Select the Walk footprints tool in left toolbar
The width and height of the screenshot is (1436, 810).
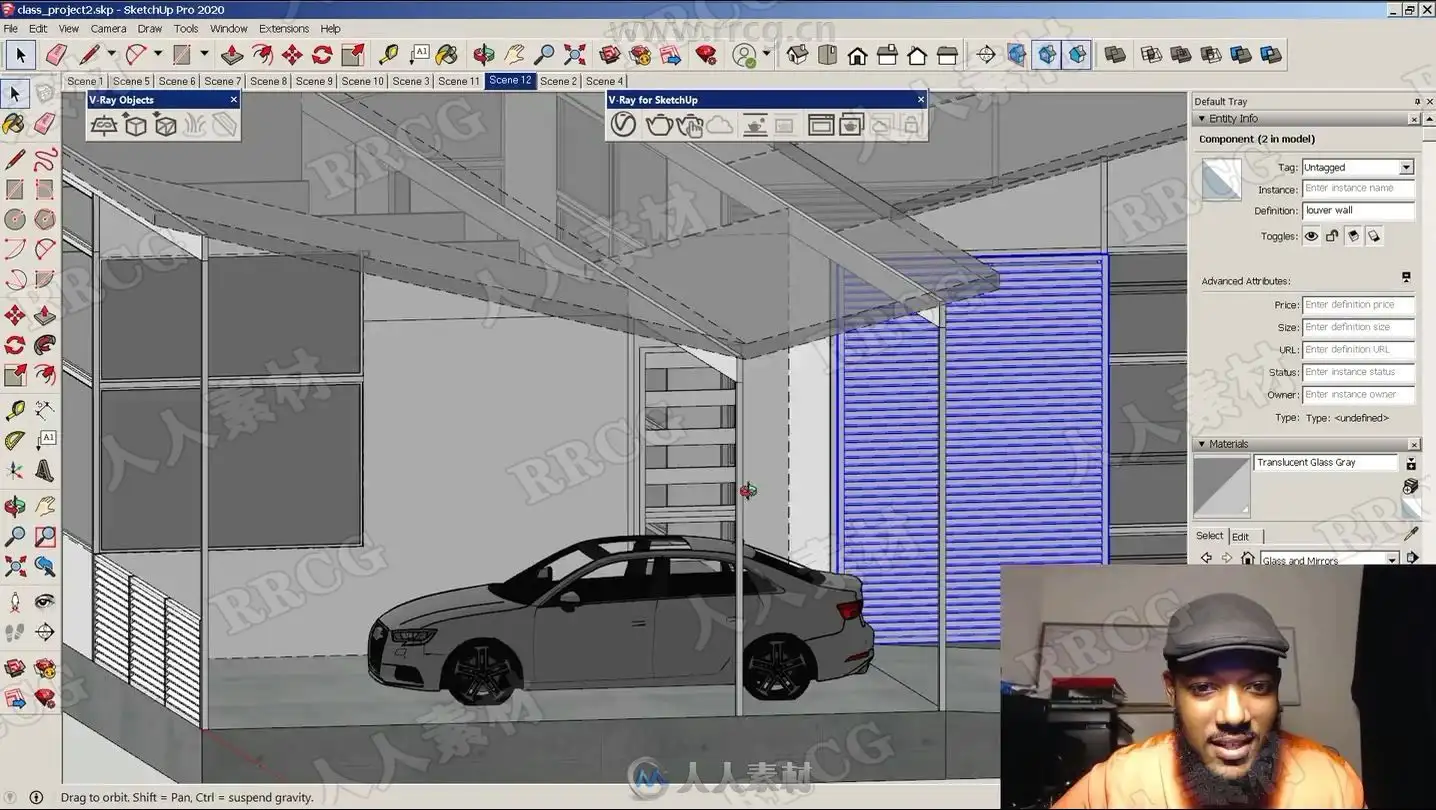[x=15, y=632]
